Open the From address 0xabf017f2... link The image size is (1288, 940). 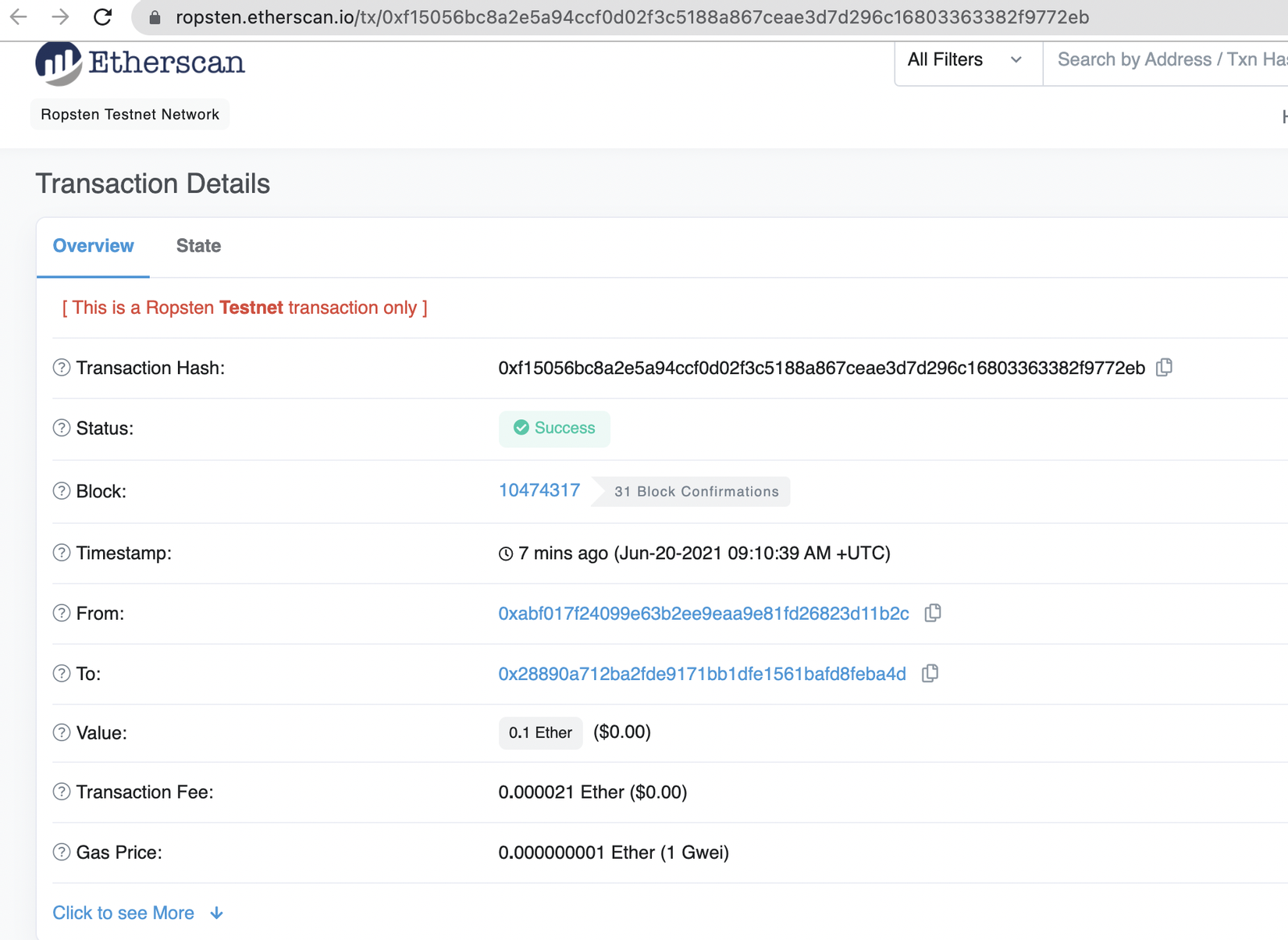click(x=703, y=614)
